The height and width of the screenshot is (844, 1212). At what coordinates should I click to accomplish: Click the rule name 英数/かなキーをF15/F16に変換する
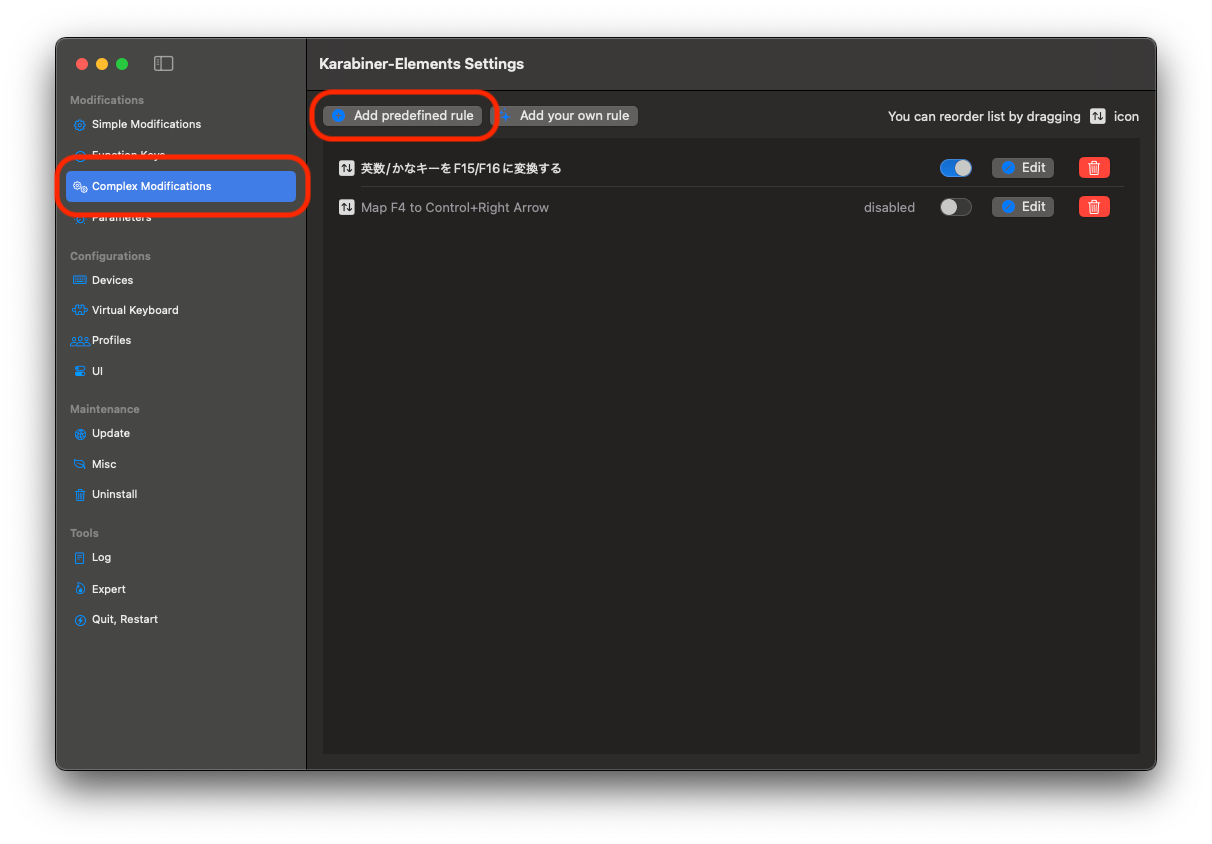click(x=461, y=168)
